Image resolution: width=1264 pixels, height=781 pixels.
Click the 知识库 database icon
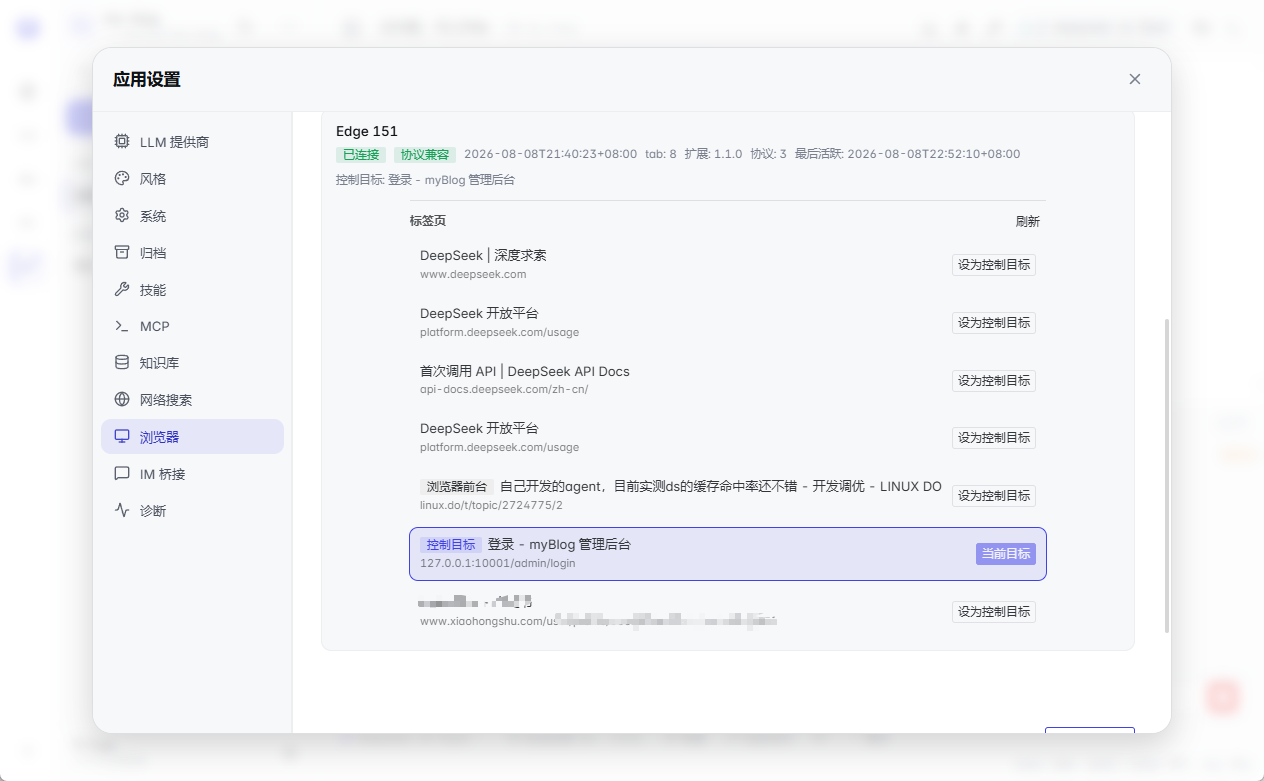[122, 363]
